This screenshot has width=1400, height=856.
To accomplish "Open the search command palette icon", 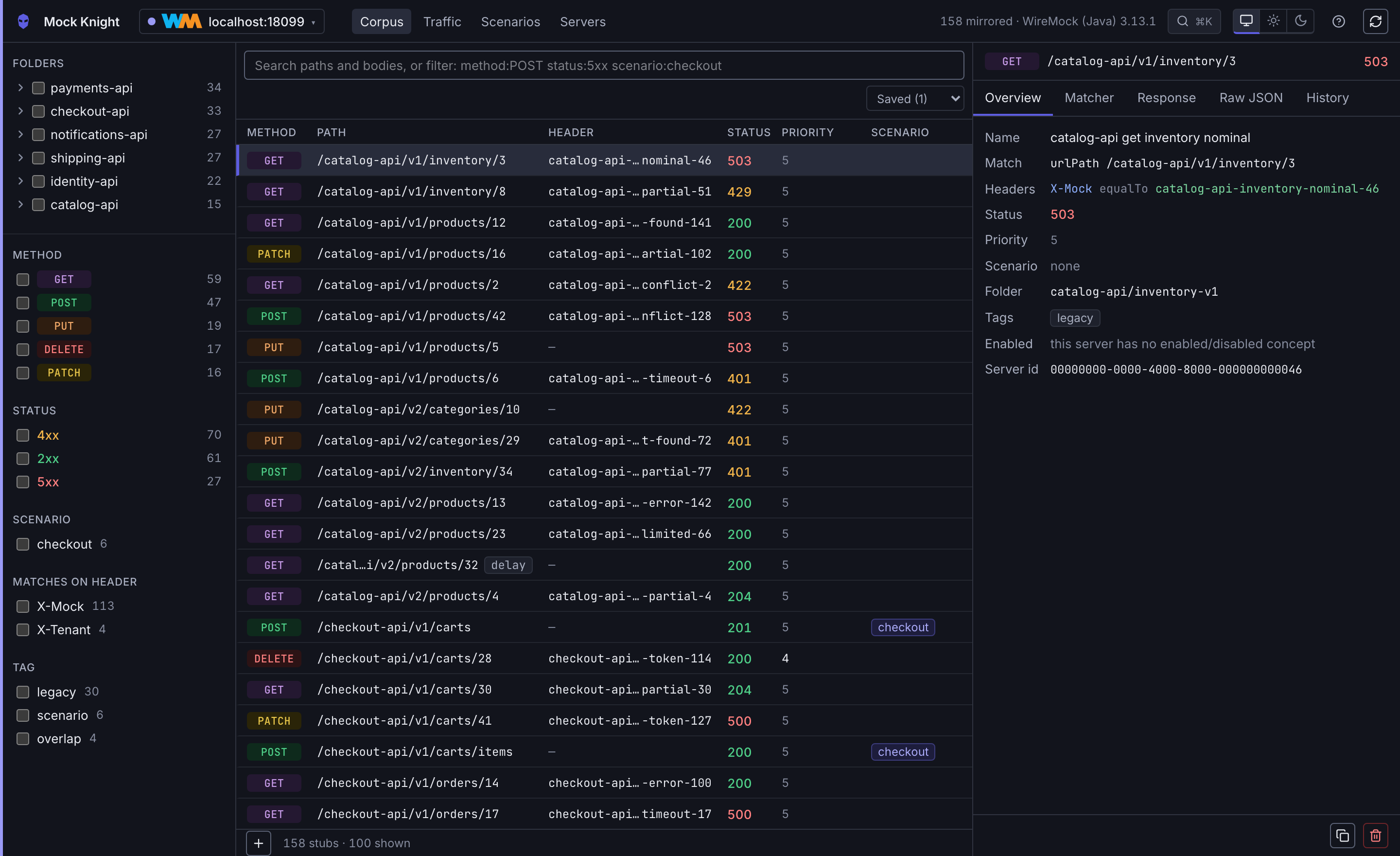I will [1194, 21].
